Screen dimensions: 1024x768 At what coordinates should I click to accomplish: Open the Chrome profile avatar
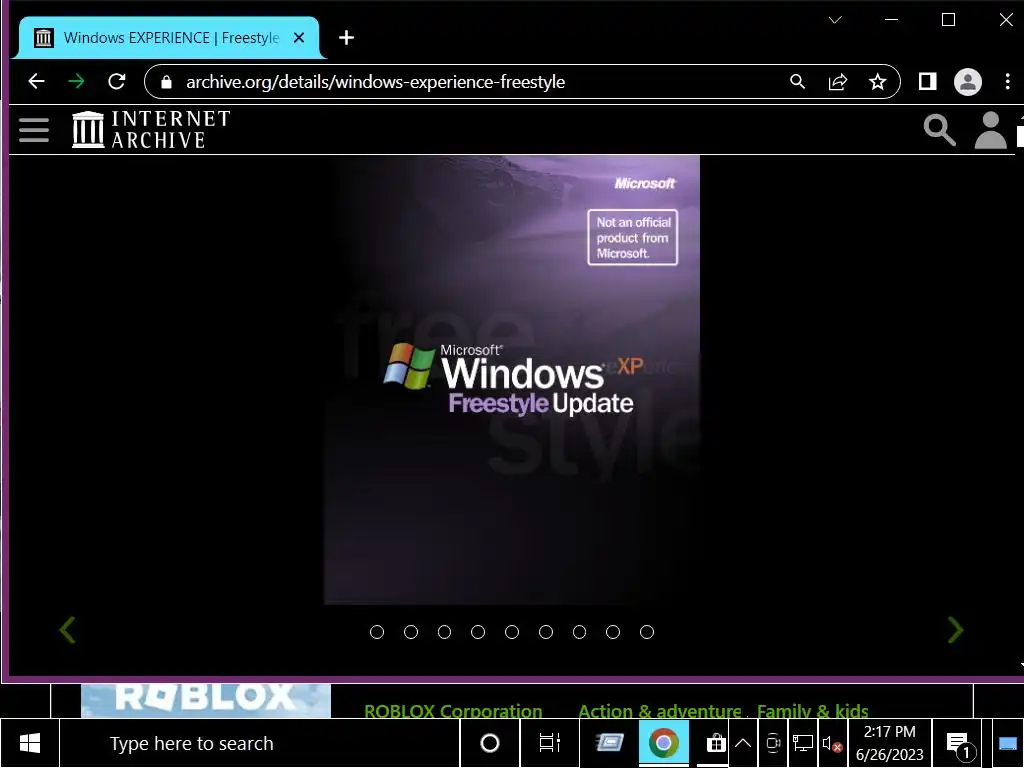(968, 82)
